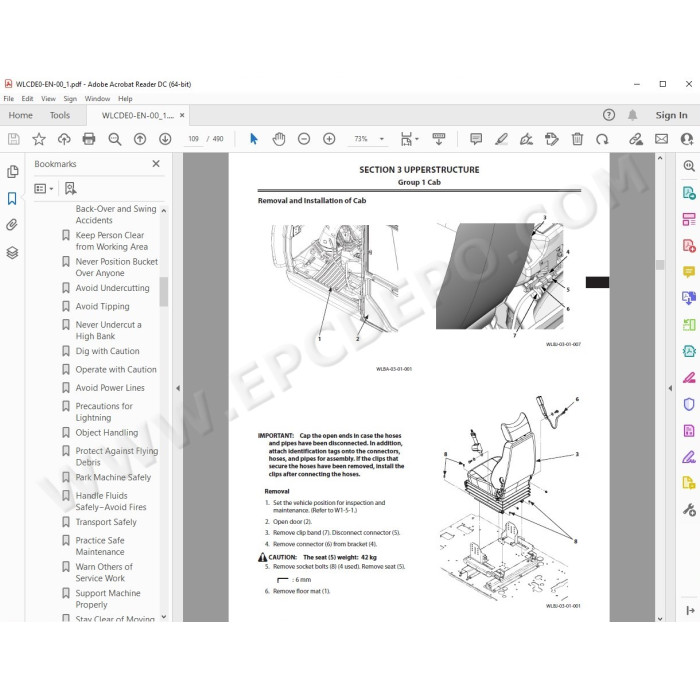The image size is (700, 700).
Task: Choose the Selection arrow tool
Action: click(x=254, y=139)
